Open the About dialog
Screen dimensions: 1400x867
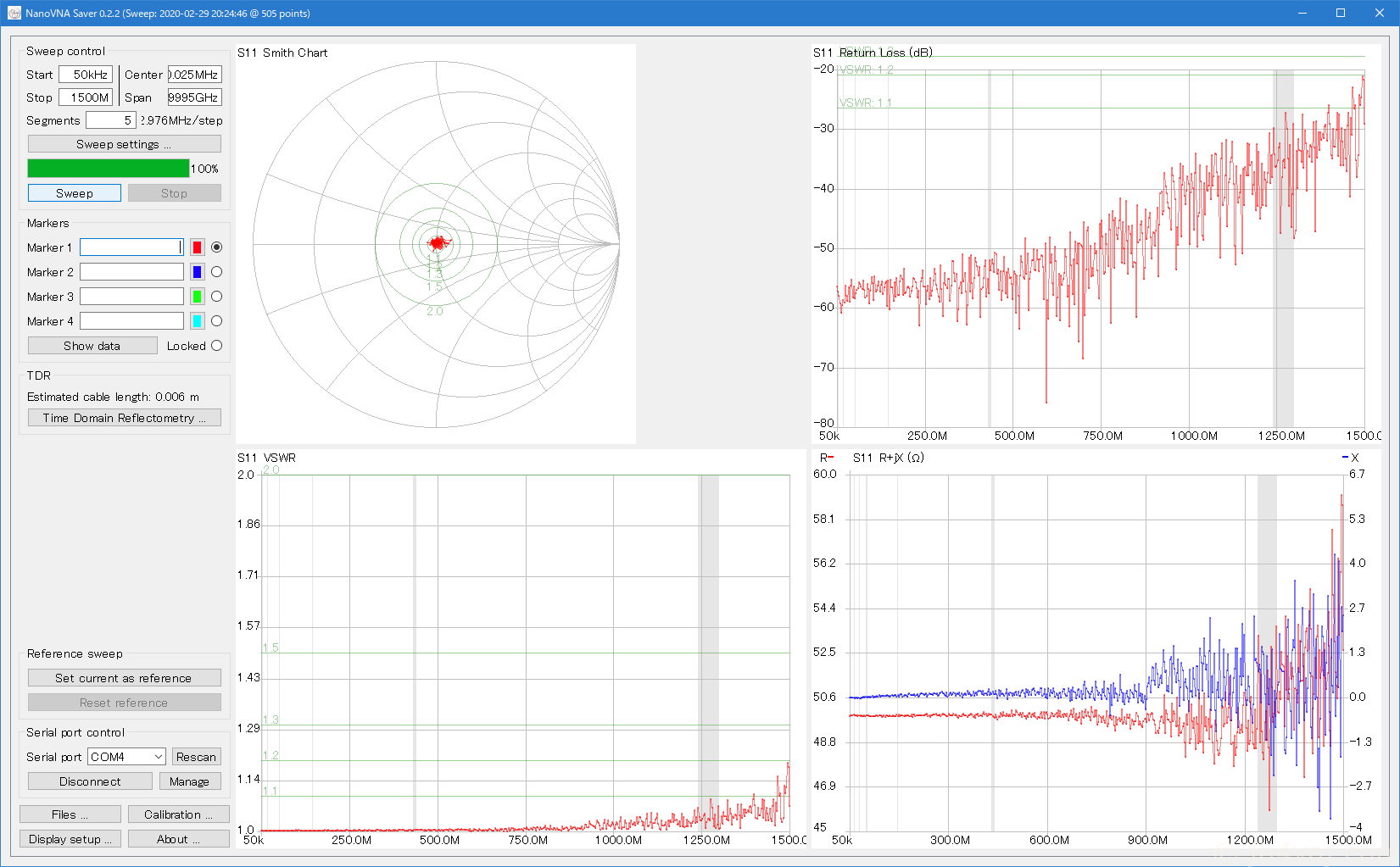click(179, 839)
